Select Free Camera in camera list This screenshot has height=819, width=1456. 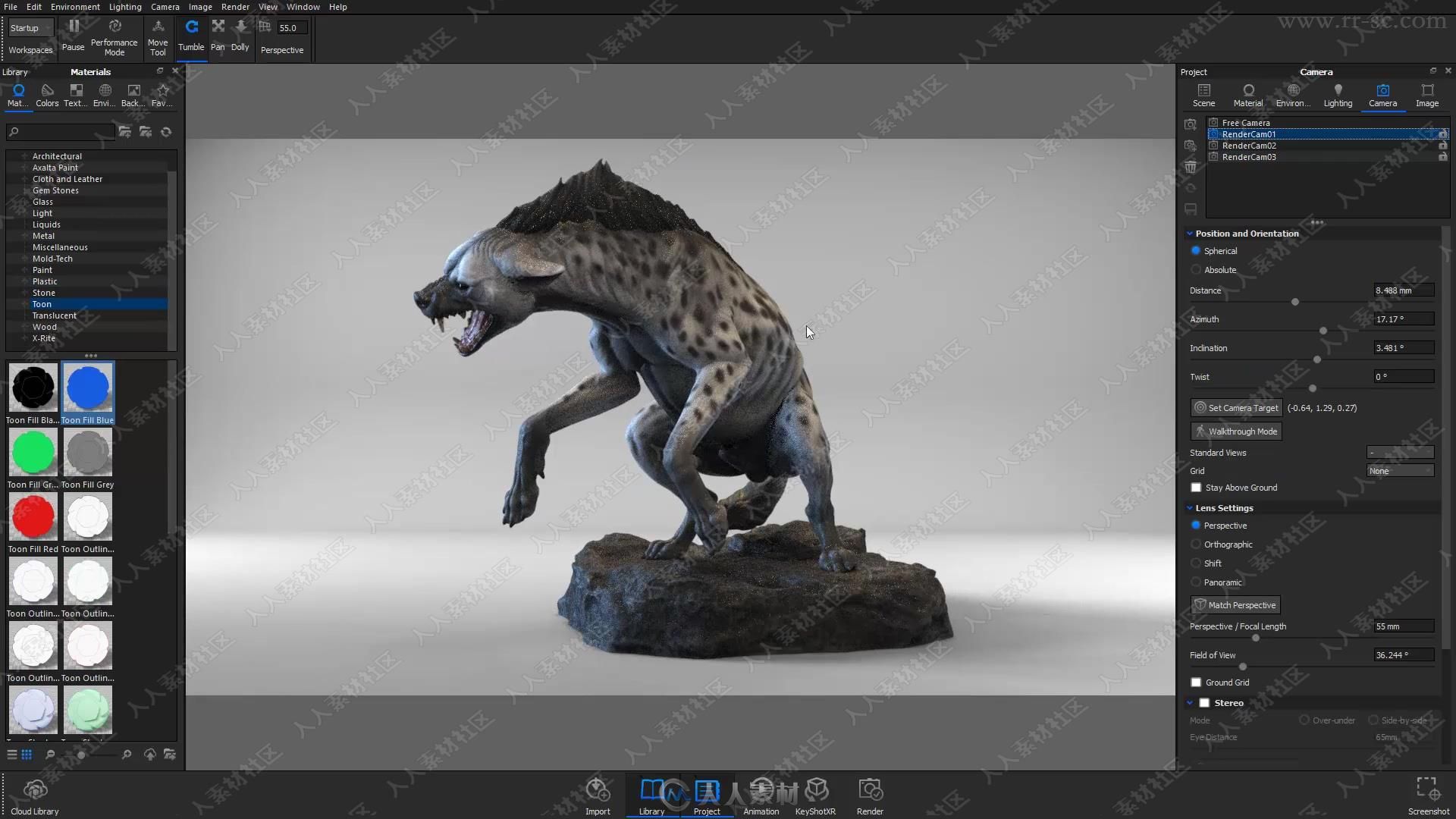click(1327, 123)
